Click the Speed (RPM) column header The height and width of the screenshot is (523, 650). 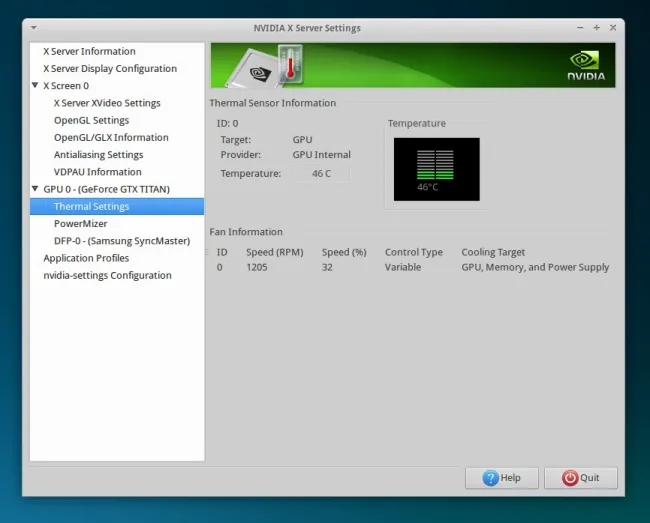(274, 252)
